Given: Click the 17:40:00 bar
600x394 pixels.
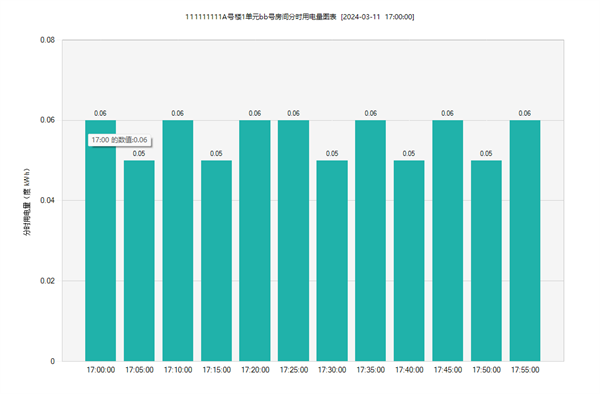Looking at the screenshot, I should coord(409,260).
